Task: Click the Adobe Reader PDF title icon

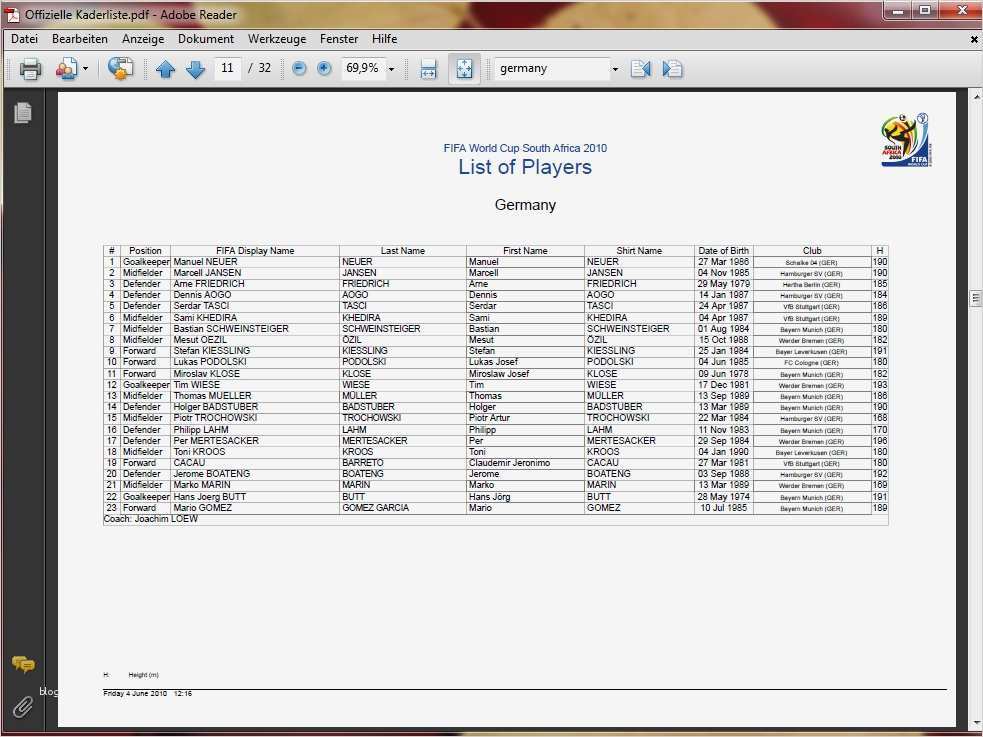Action: 12,14
